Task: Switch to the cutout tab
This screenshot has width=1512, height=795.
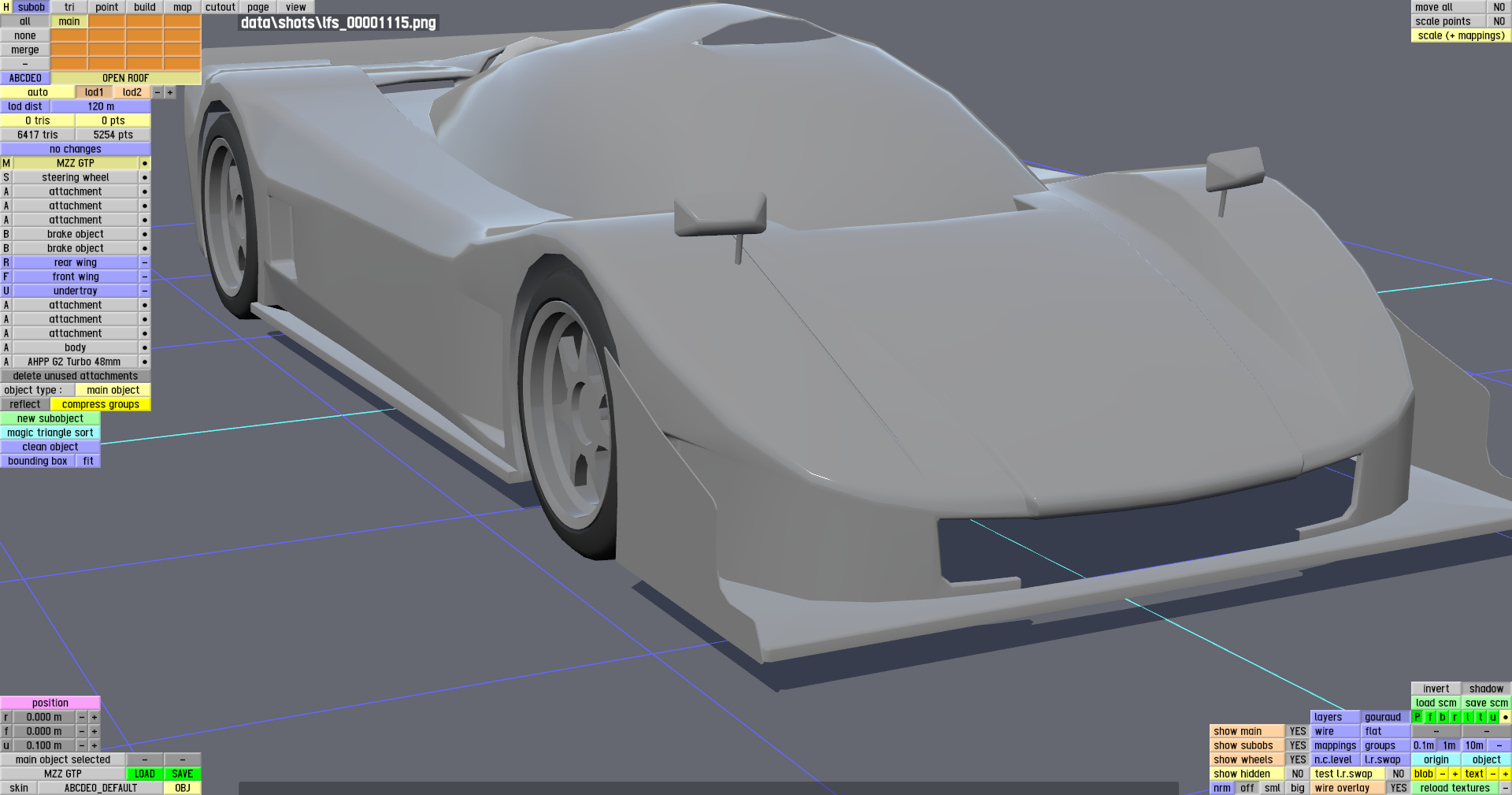Action: pyautogui.click(x=220, y=7)
